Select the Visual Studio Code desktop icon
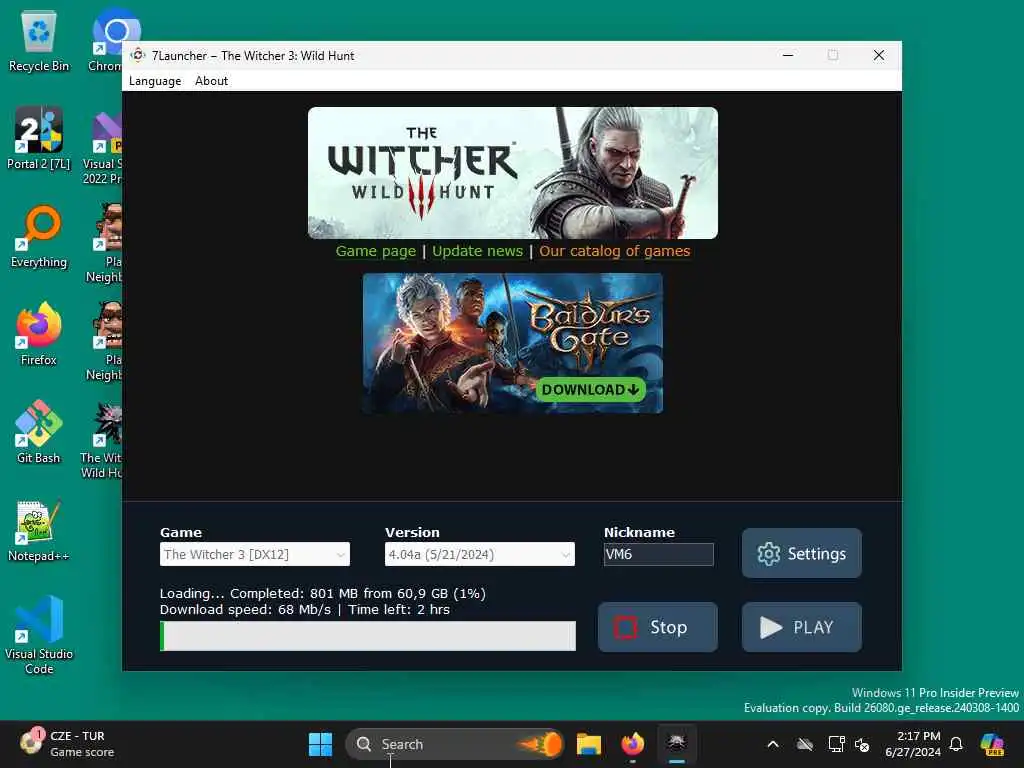 (39, 635)
